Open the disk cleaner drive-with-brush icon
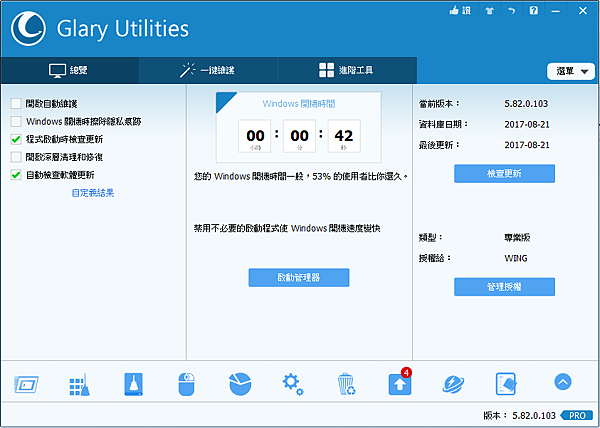The width and height of the screenshot is (600, 428). point(133,384)
